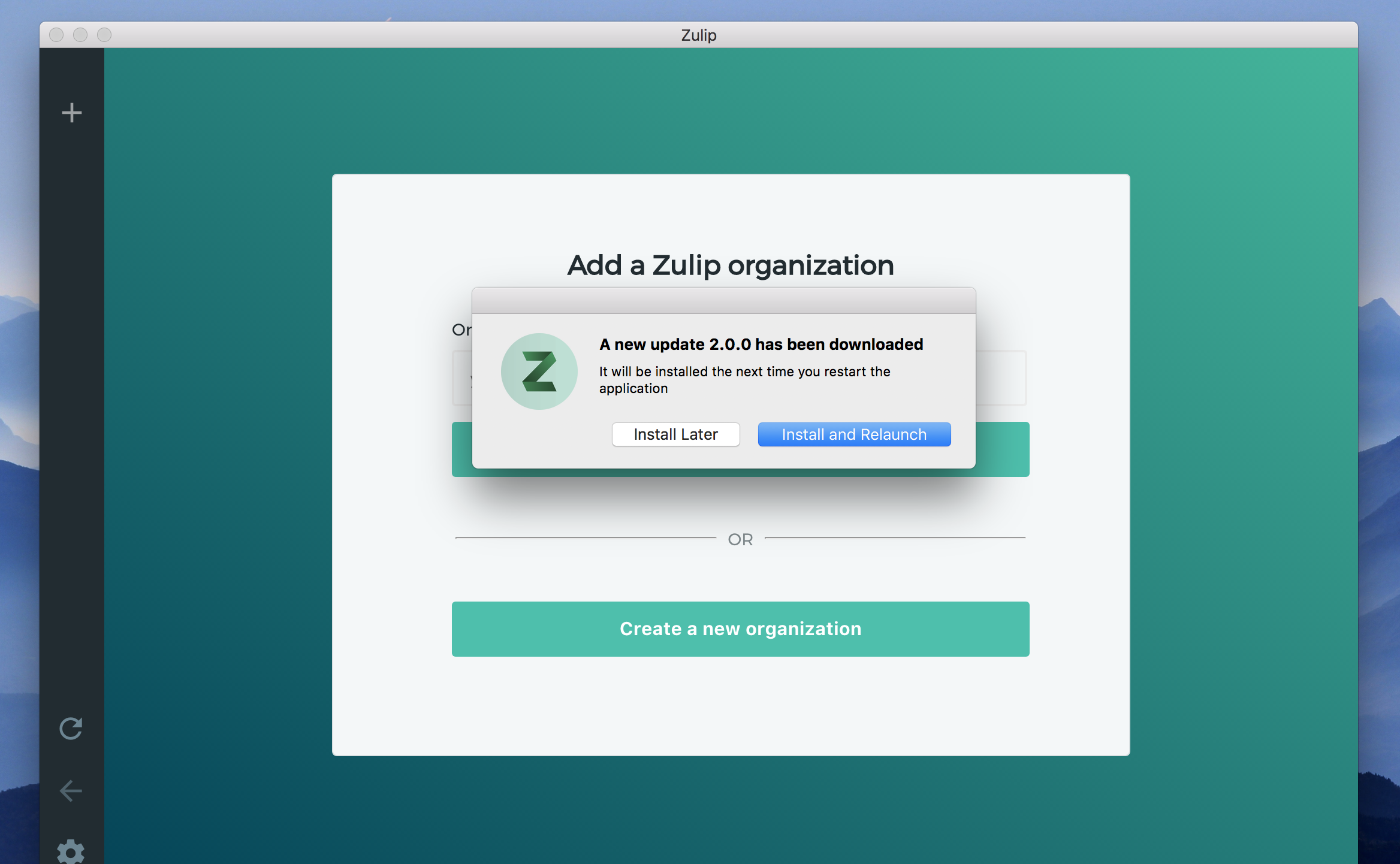Screen dimensions: 1400x864
Task: Minimize the Zulip window with the middle title bar button
Action: (80, 35)
